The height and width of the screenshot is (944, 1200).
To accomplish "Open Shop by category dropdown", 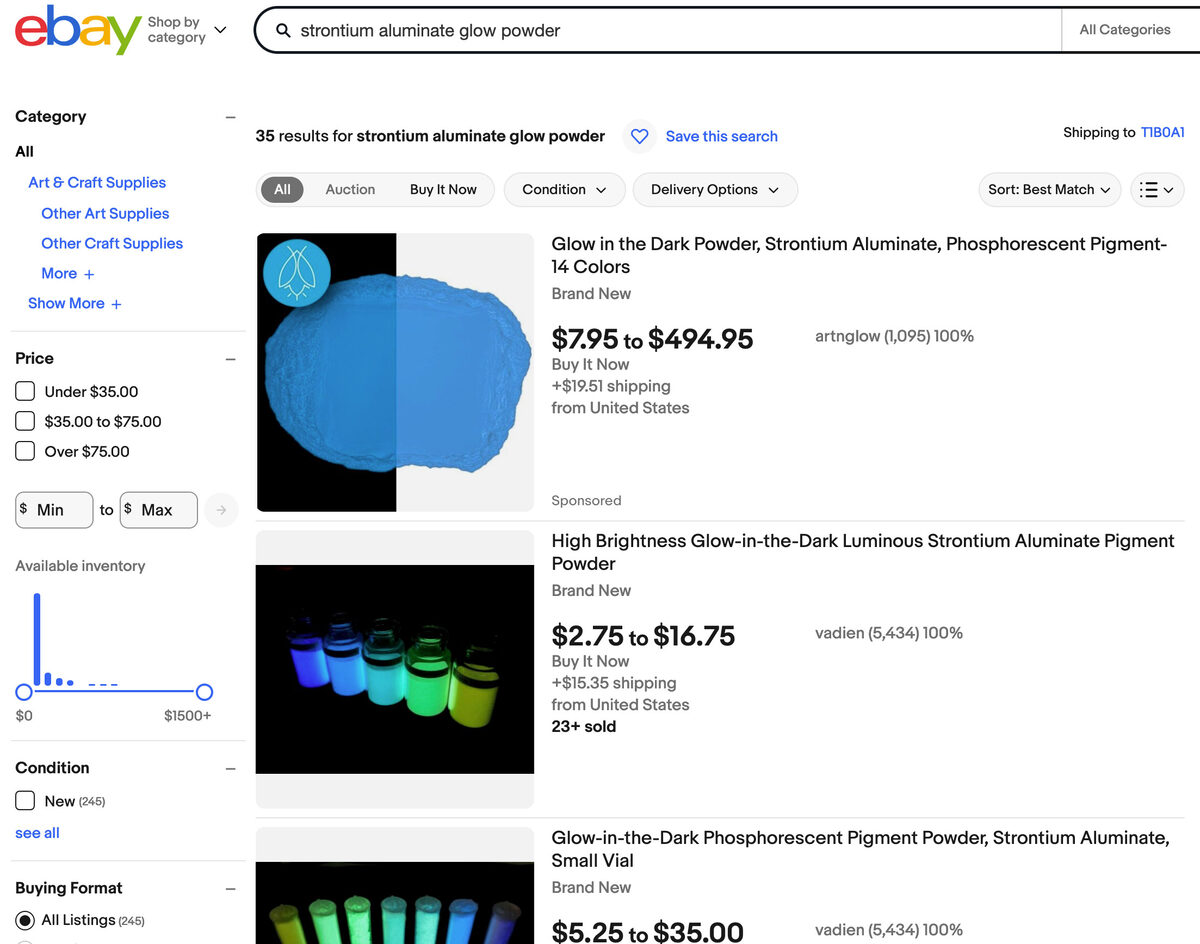I will 187,30.
